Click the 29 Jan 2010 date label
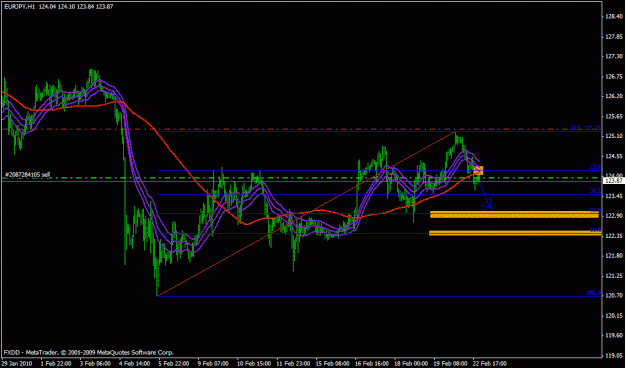625x368 pixels. (x=16, y=364)
